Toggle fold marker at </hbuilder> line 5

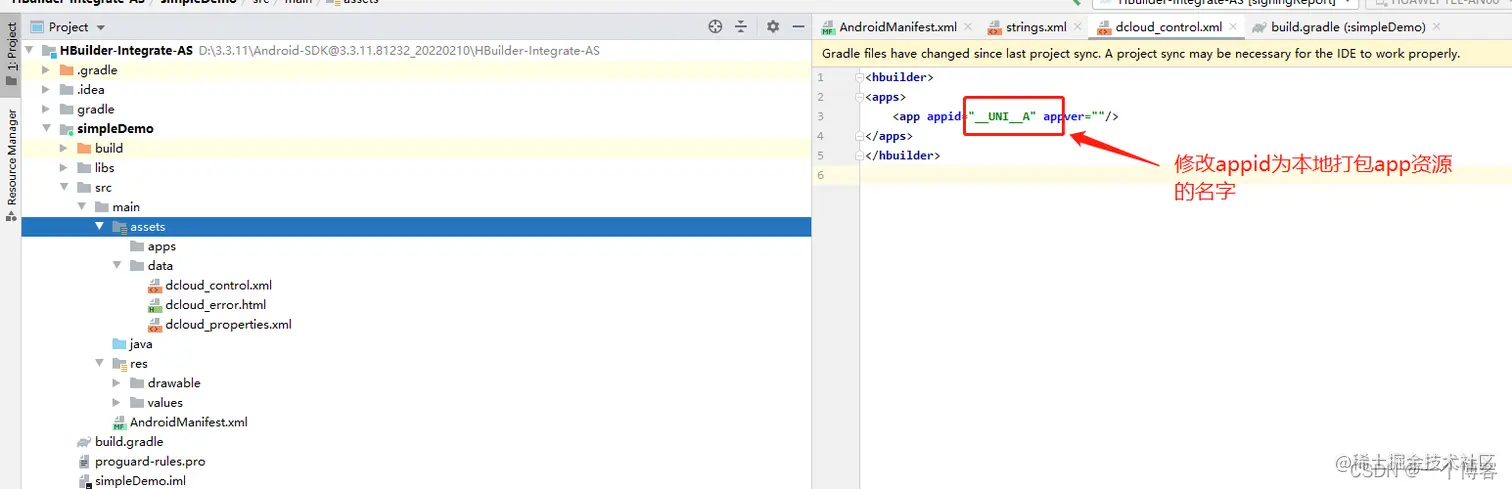[x=860, y=155]
